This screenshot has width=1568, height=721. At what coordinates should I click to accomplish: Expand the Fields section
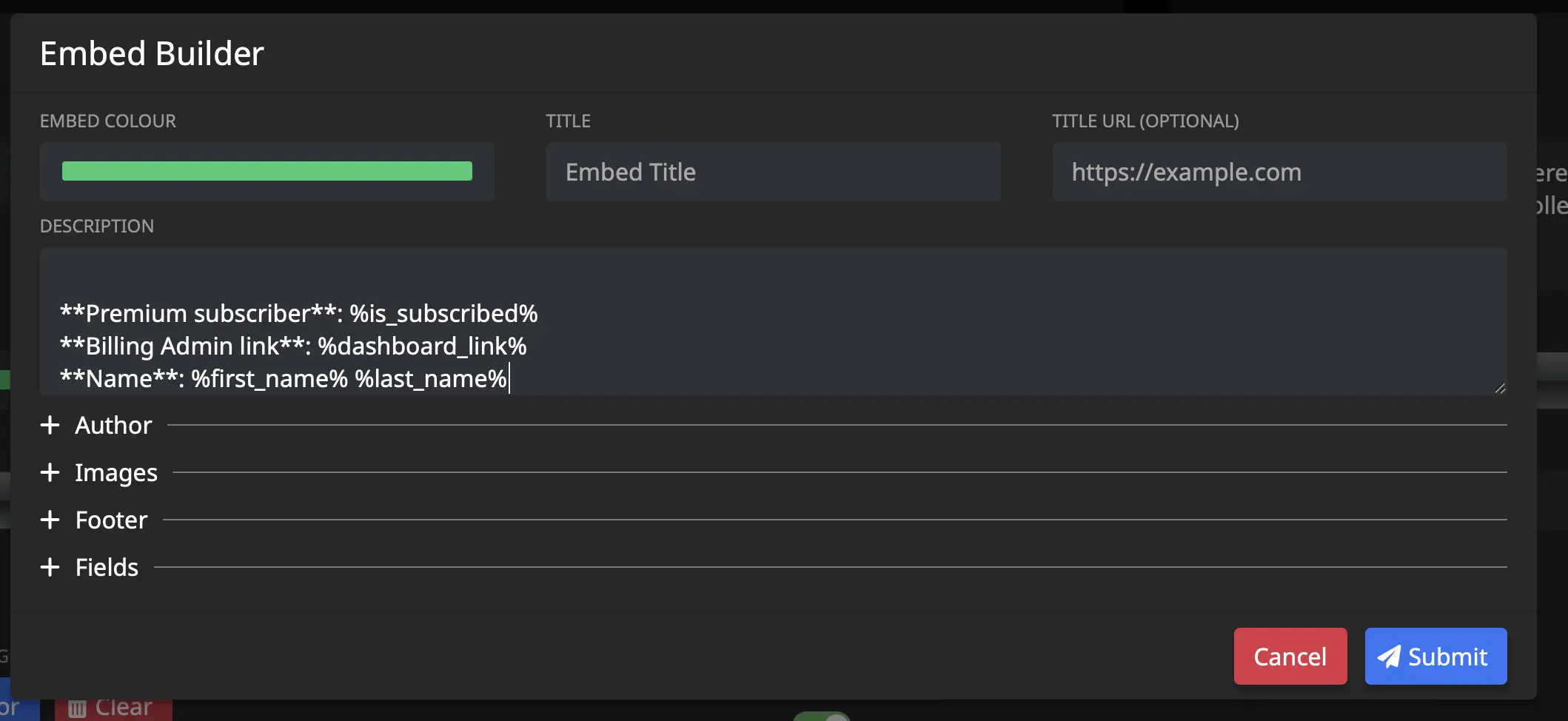click(x=106, y=567)
